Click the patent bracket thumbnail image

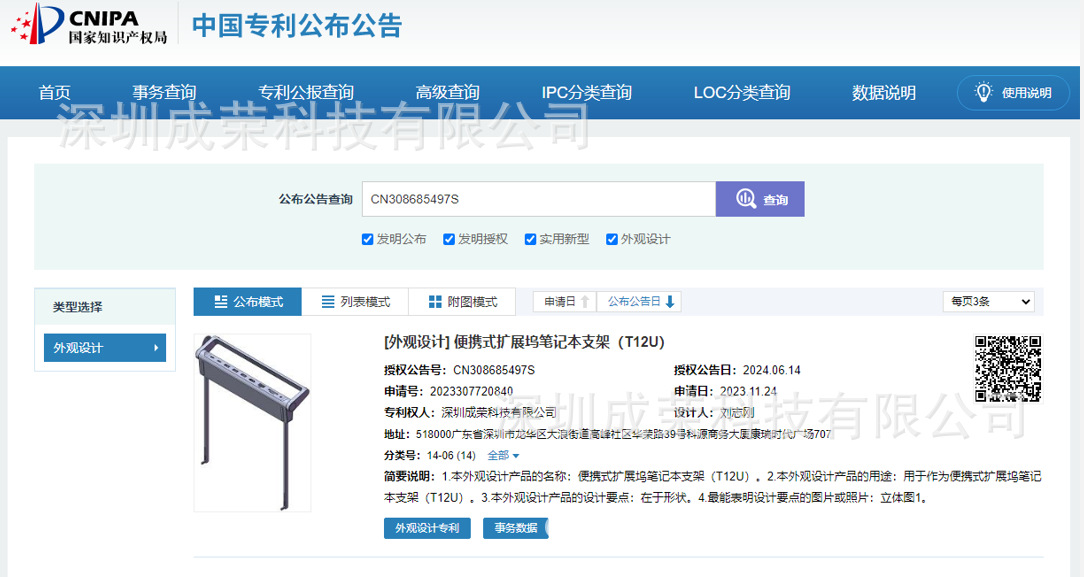(252, 423)
